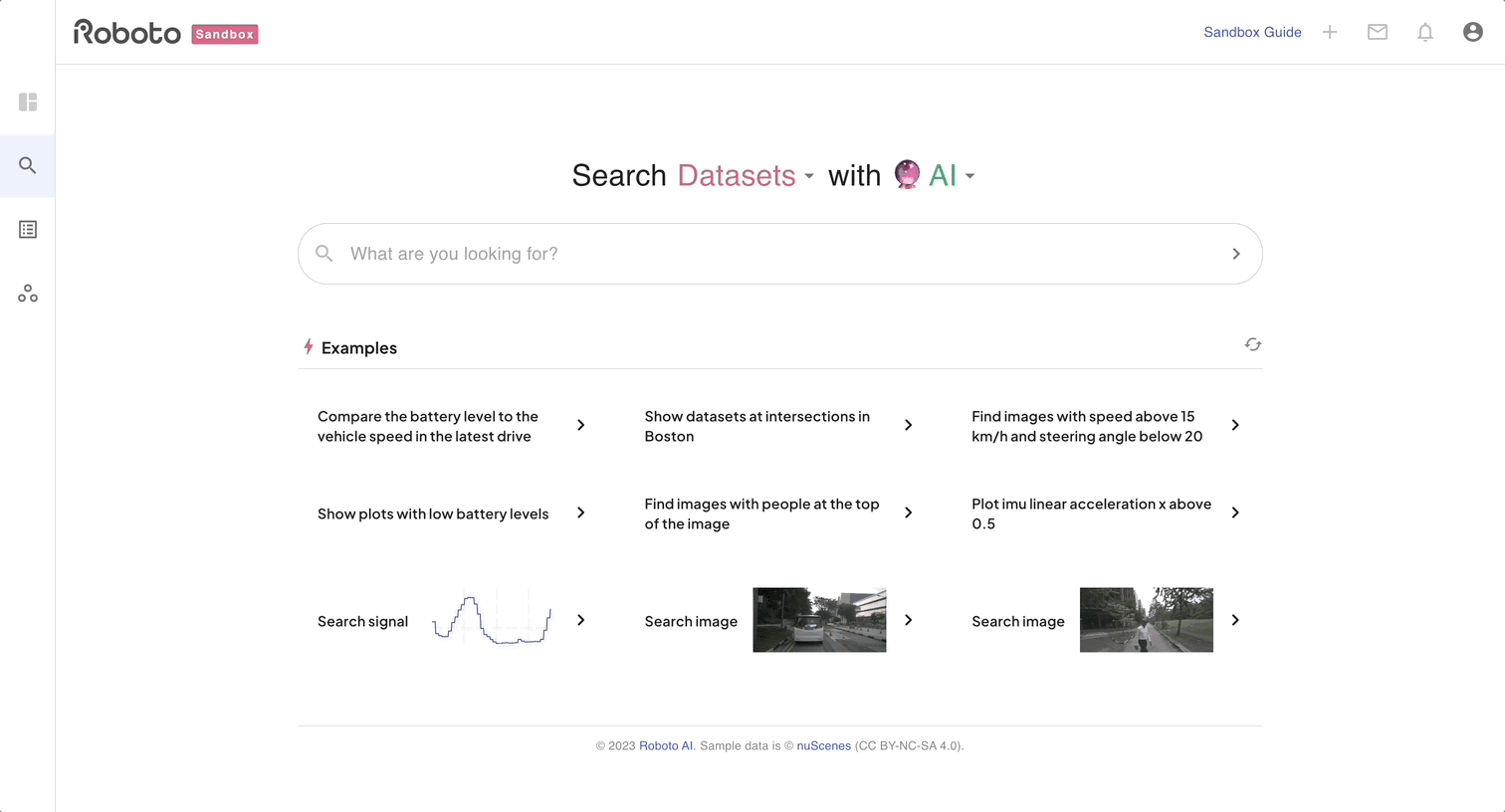Click the magnifier icon inside search field

(x=324, y=254)
